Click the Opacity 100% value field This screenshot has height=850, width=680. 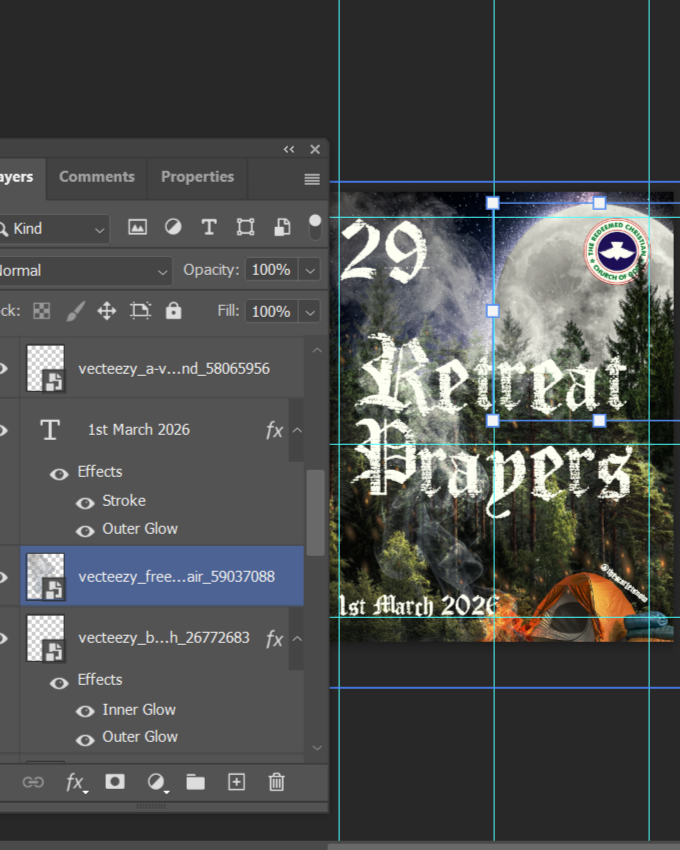click(271, 270)
